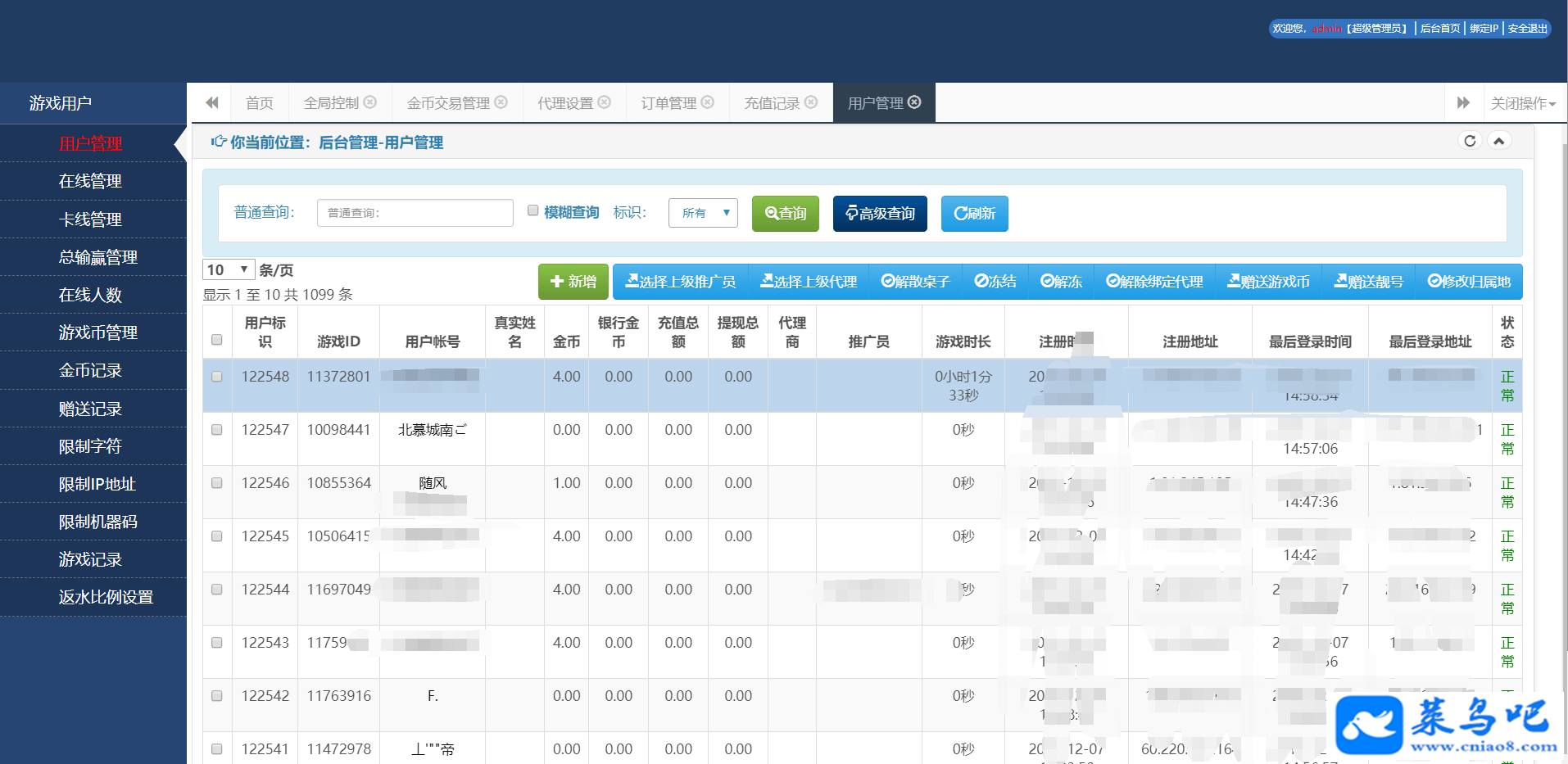Open 卡线管理 in the sidebar
This screenshot has height=764, width=1568.
(x=93, y=219)
